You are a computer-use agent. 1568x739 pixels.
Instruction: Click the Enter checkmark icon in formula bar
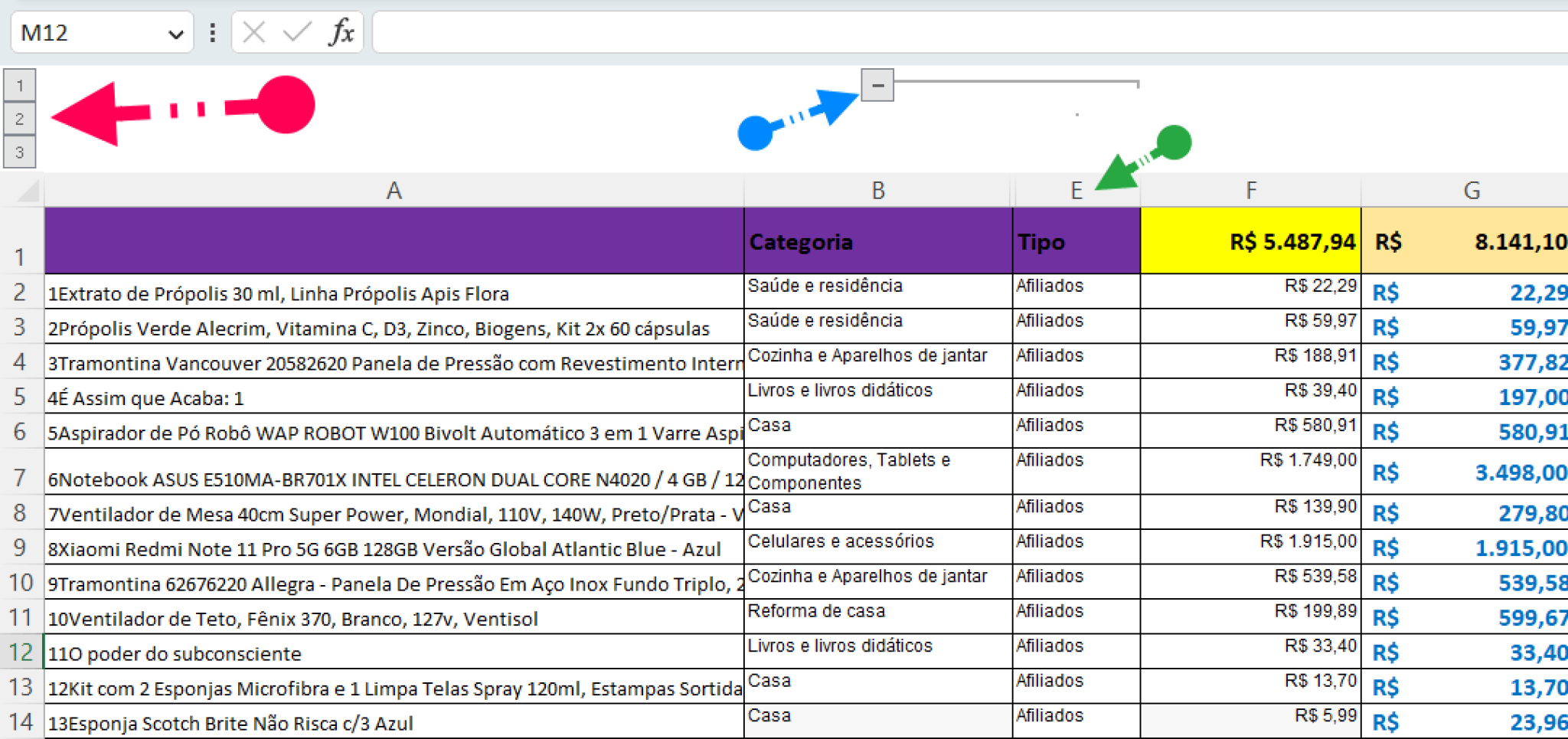pyautogui.click(x=295, y=32)
